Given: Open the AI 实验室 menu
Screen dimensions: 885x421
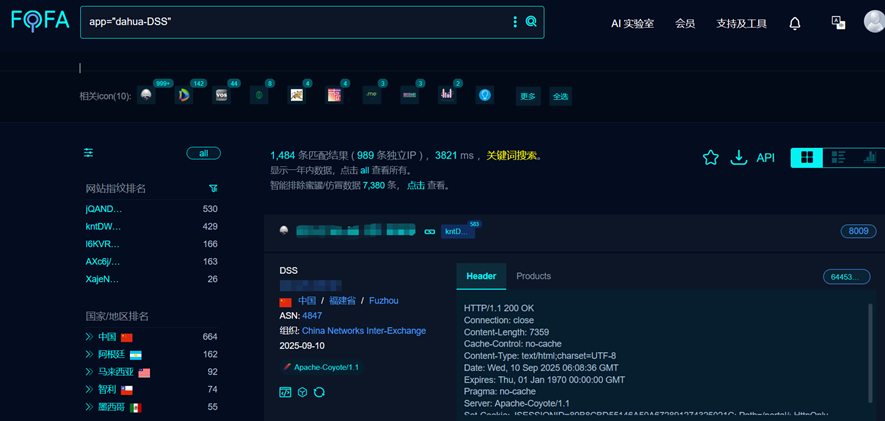Looking at the screenshot, I should [632, 24].
